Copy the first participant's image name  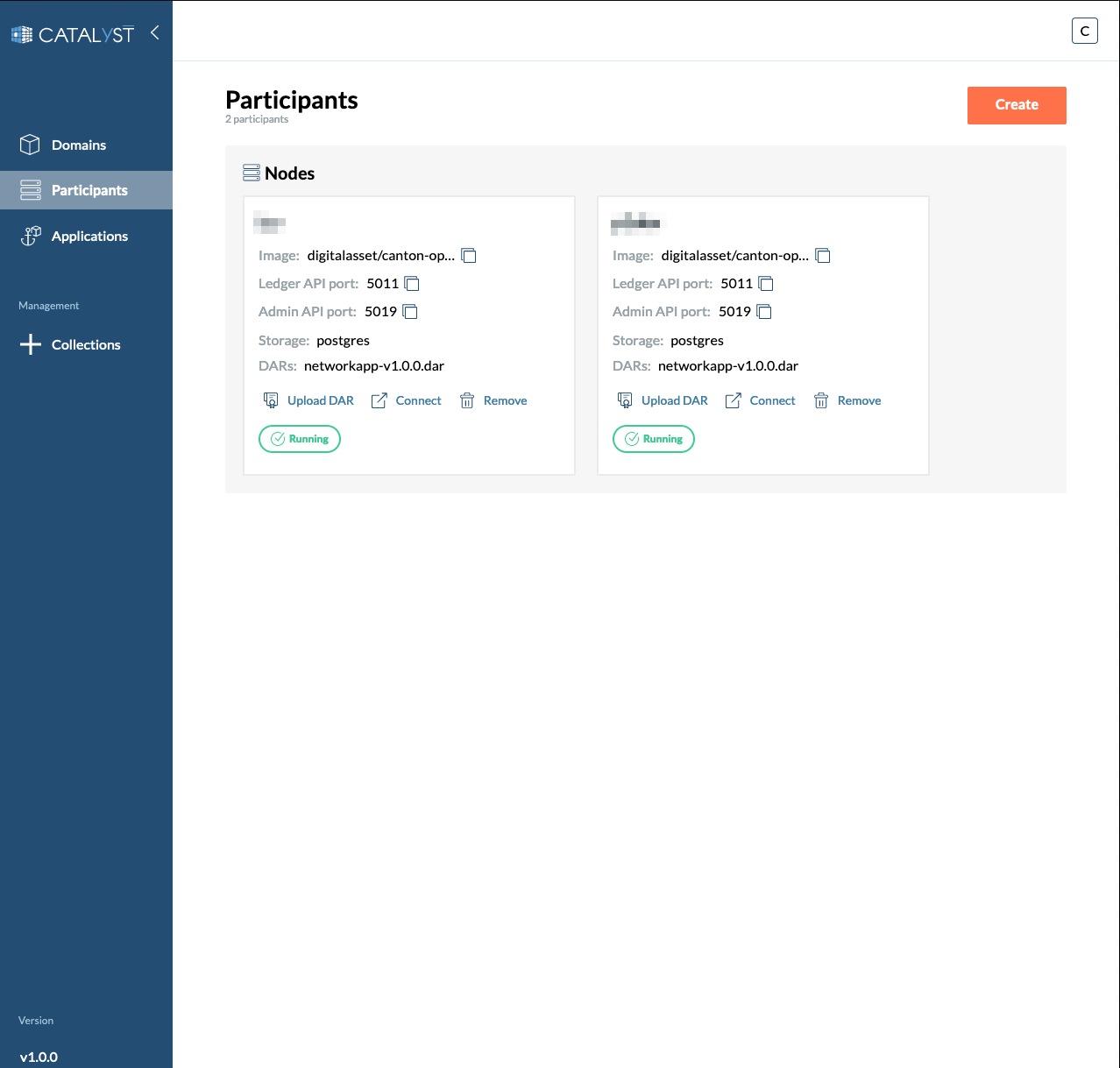coord(469,255)
